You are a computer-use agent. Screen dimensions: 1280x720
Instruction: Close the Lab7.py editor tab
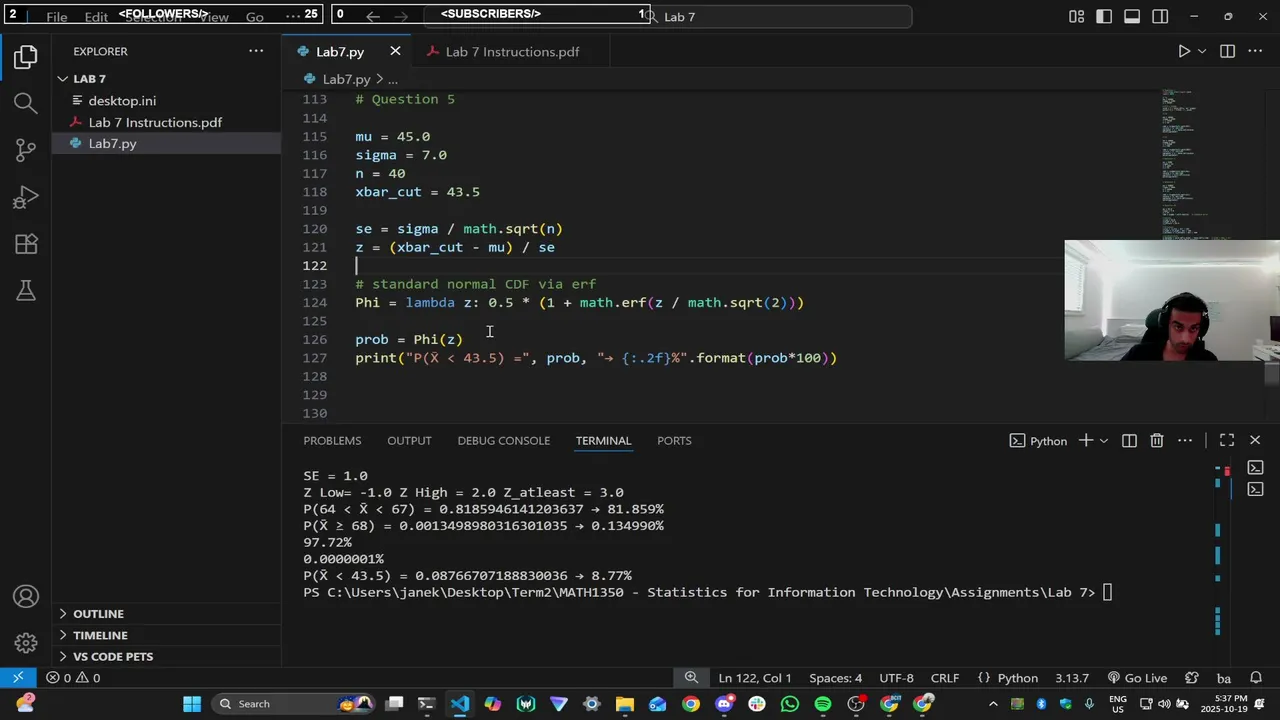395,51
